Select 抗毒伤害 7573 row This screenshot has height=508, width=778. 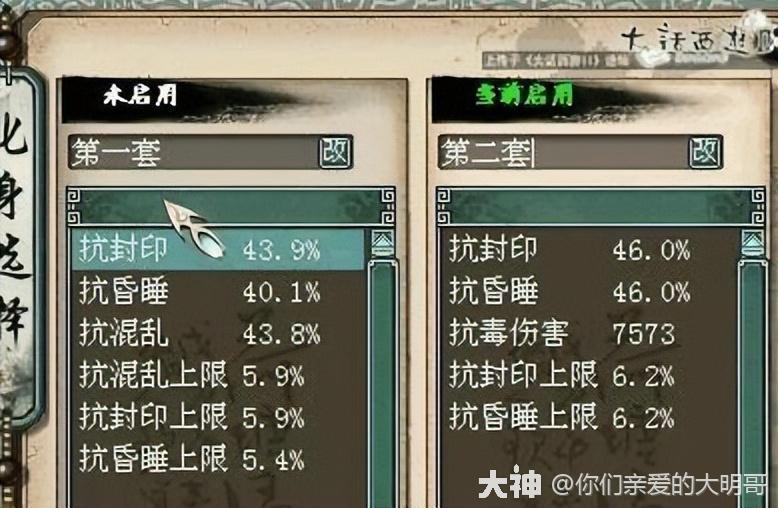pyautogui.click(x=588, y=333)
